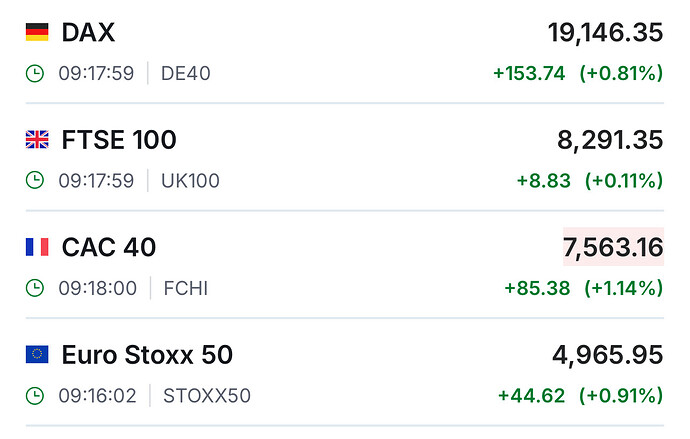Click the EU flag icon beside Euro Stoxx 50
This screenshot has width=690, height=439.
(37, 354)
